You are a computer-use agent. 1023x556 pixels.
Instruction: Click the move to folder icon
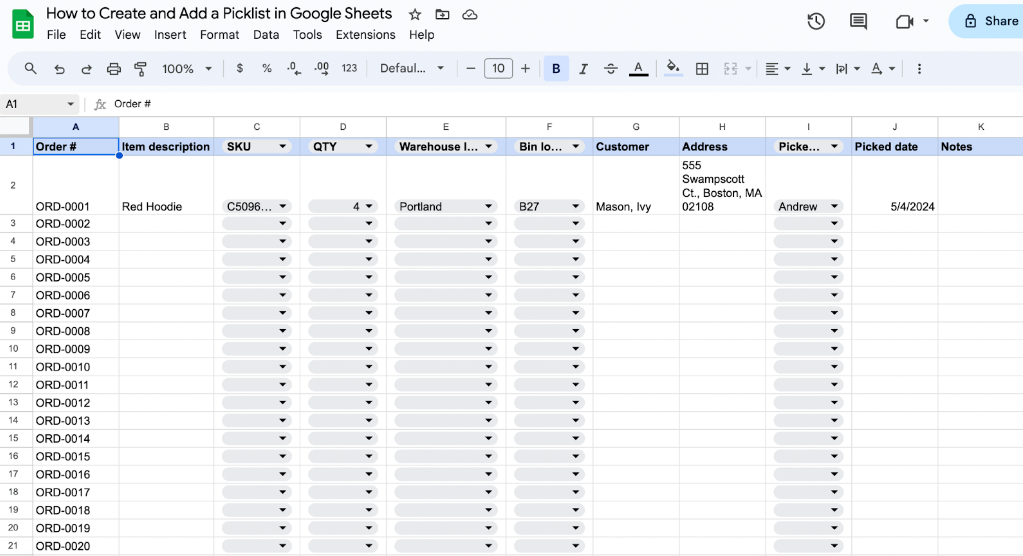(x=442, y=14)
